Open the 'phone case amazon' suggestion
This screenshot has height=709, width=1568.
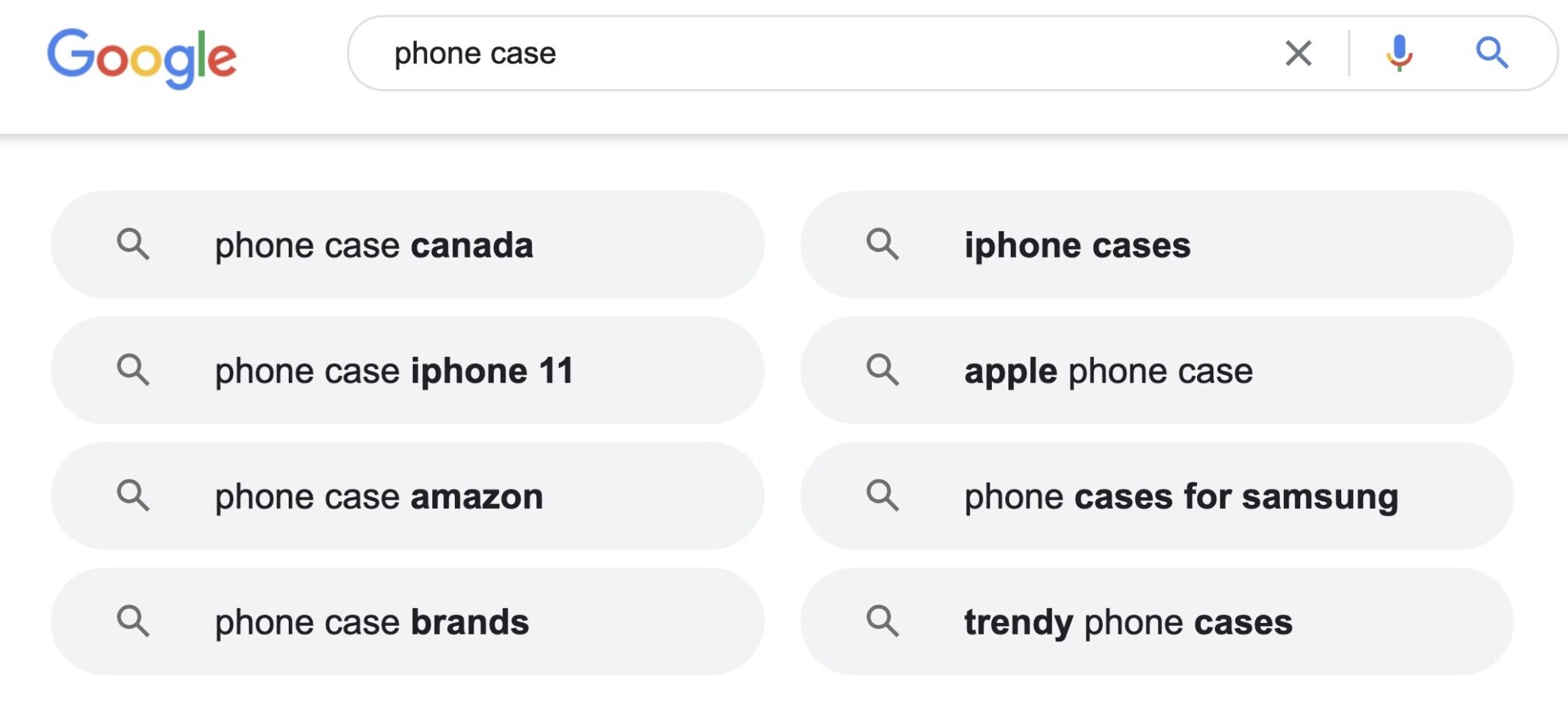click(408, 496)
